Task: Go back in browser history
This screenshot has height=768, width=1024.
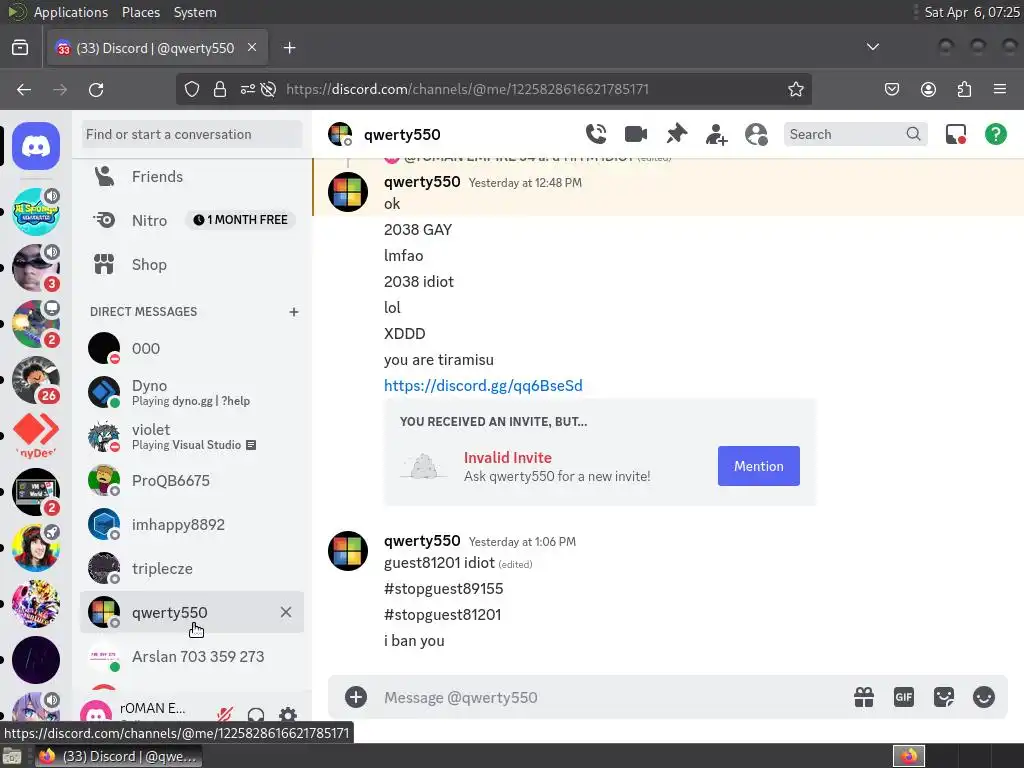Action: [24, 89]
